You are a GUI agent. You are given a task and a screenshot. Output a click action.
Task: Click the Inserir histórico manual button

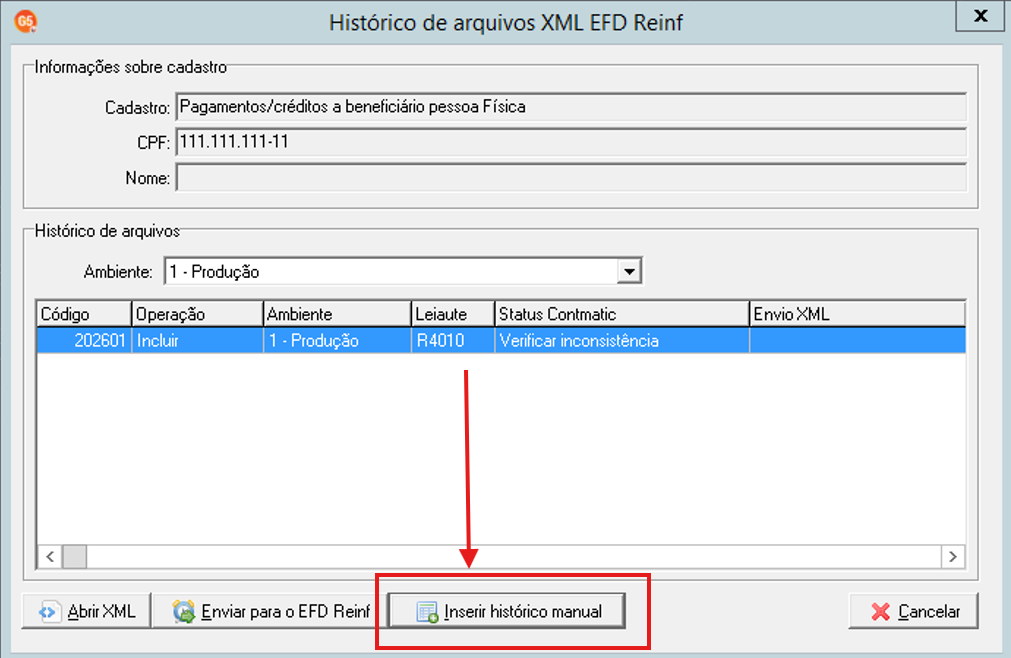507,611
